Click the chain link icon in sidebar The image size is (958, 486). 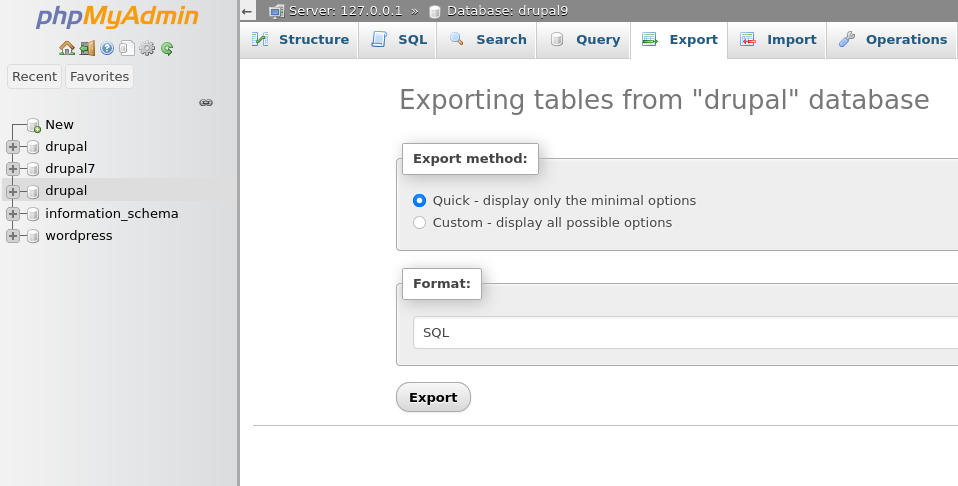point(206,102)
